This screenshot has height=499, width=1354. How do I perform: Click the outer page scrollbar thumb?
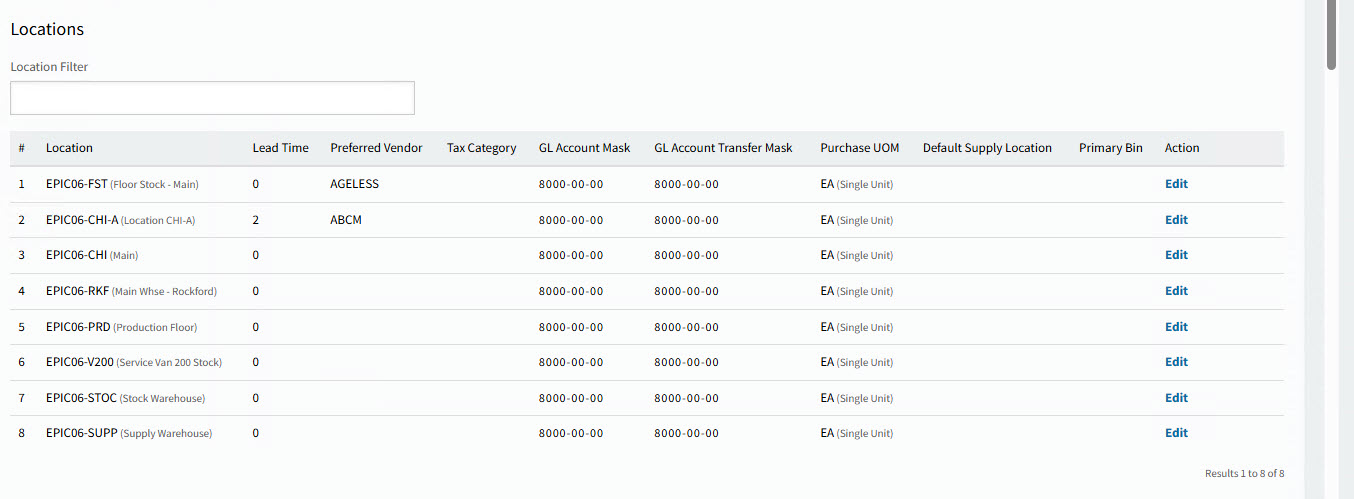[x=1331, y=35]
